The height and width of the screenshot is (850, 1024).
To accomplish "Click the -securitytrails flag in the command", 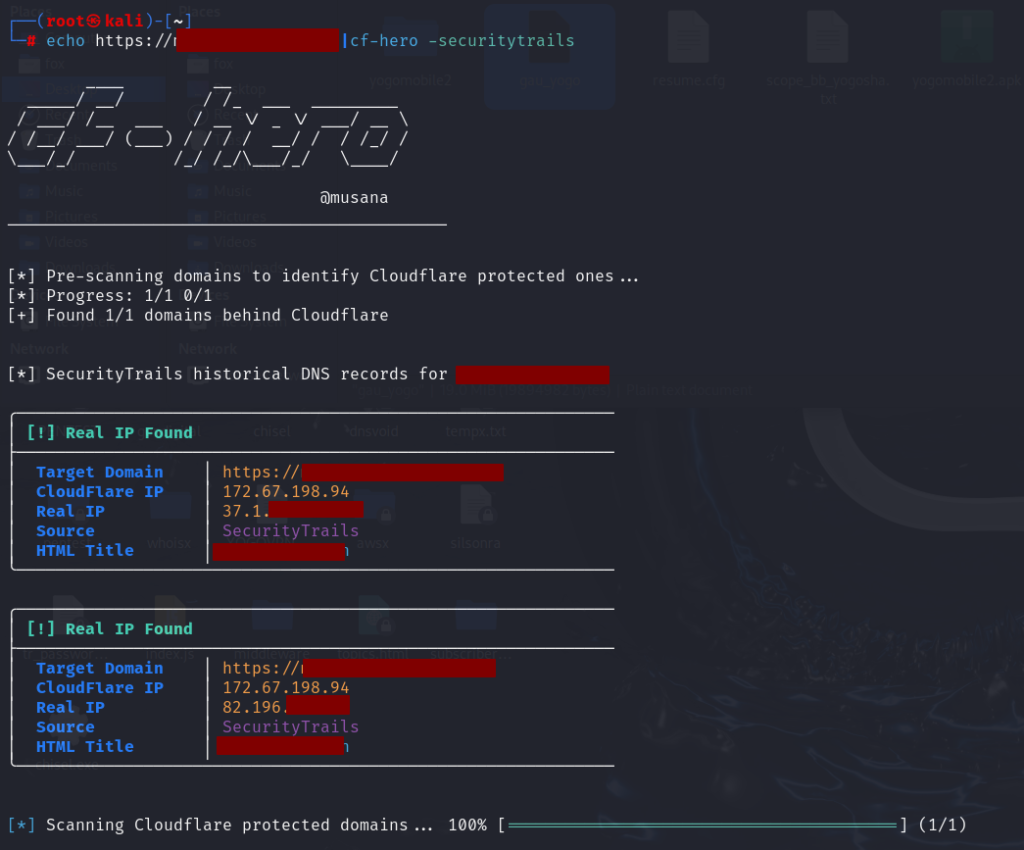I will (502, 40).
